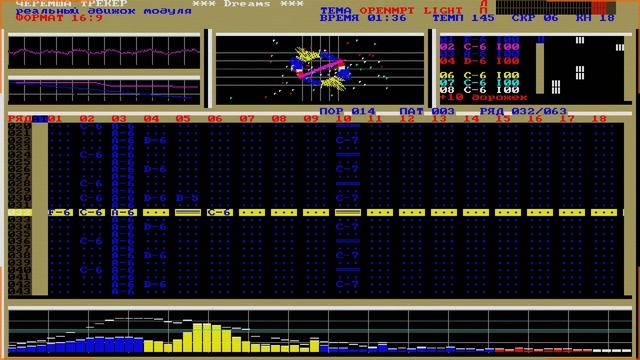Click the pitch envelope graph below the oscilloscope
The image size is (640, 360).
pos(104,91)
